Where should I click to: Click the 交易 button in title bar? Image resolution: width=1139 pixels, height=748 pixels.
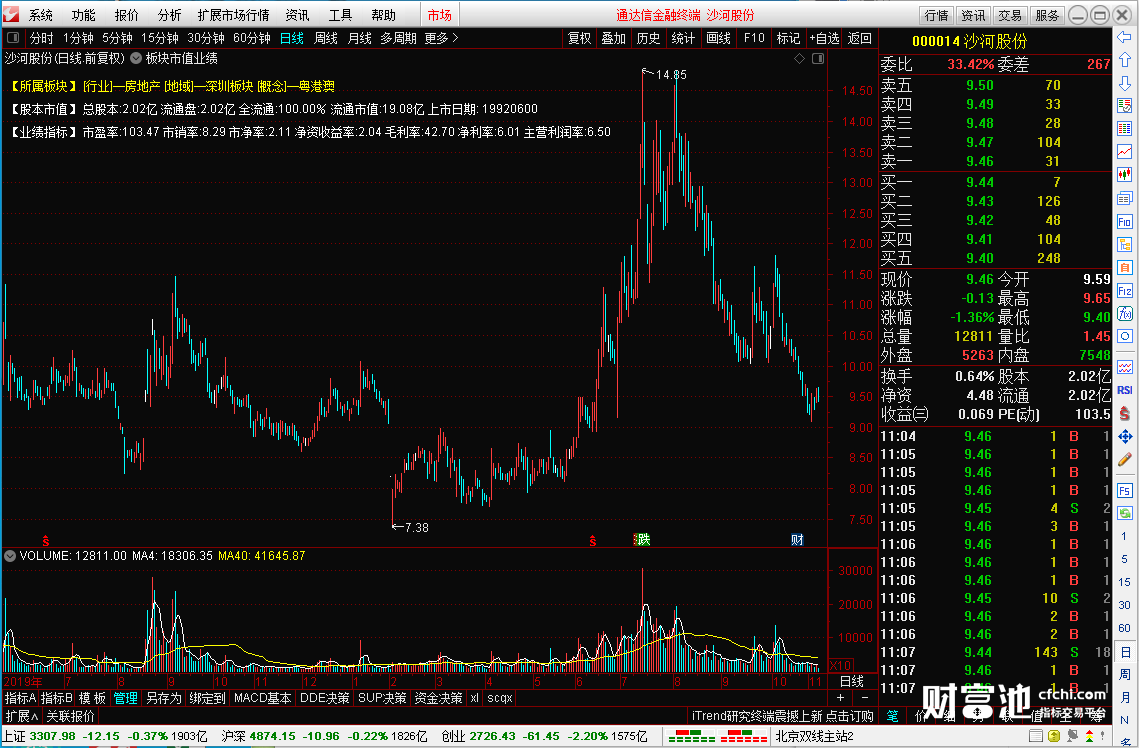(x=1009, y=15)
